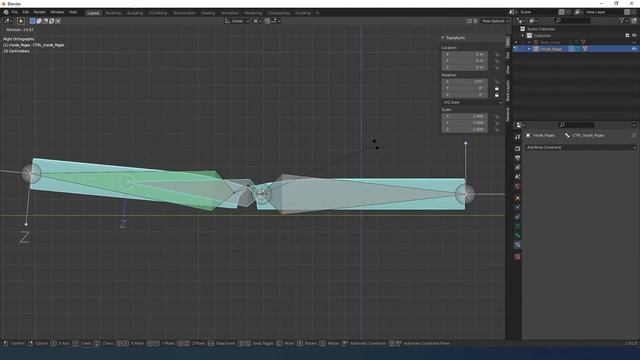640x360 pixels.
Task: Open the 3D viewport editor type menu
Action: (8, 21)
